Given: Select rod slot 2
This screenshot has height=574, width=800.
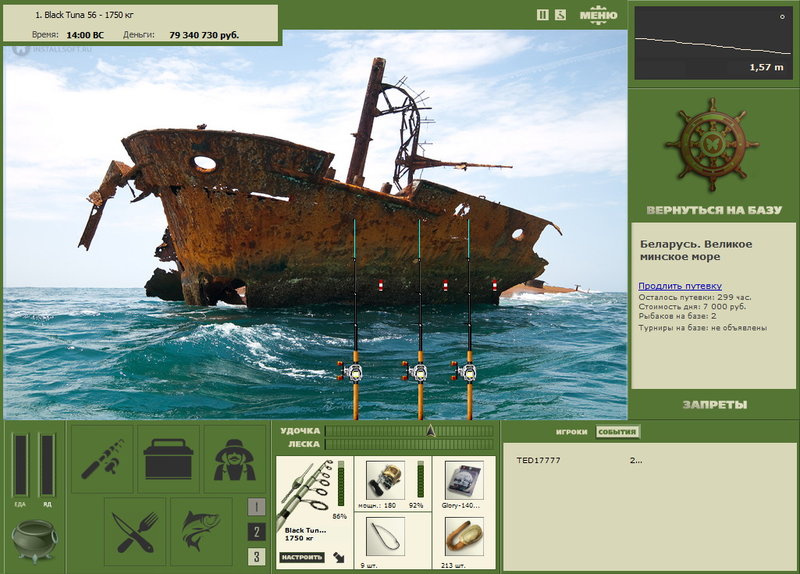Looking at the screenshot, I should [257, 532].
